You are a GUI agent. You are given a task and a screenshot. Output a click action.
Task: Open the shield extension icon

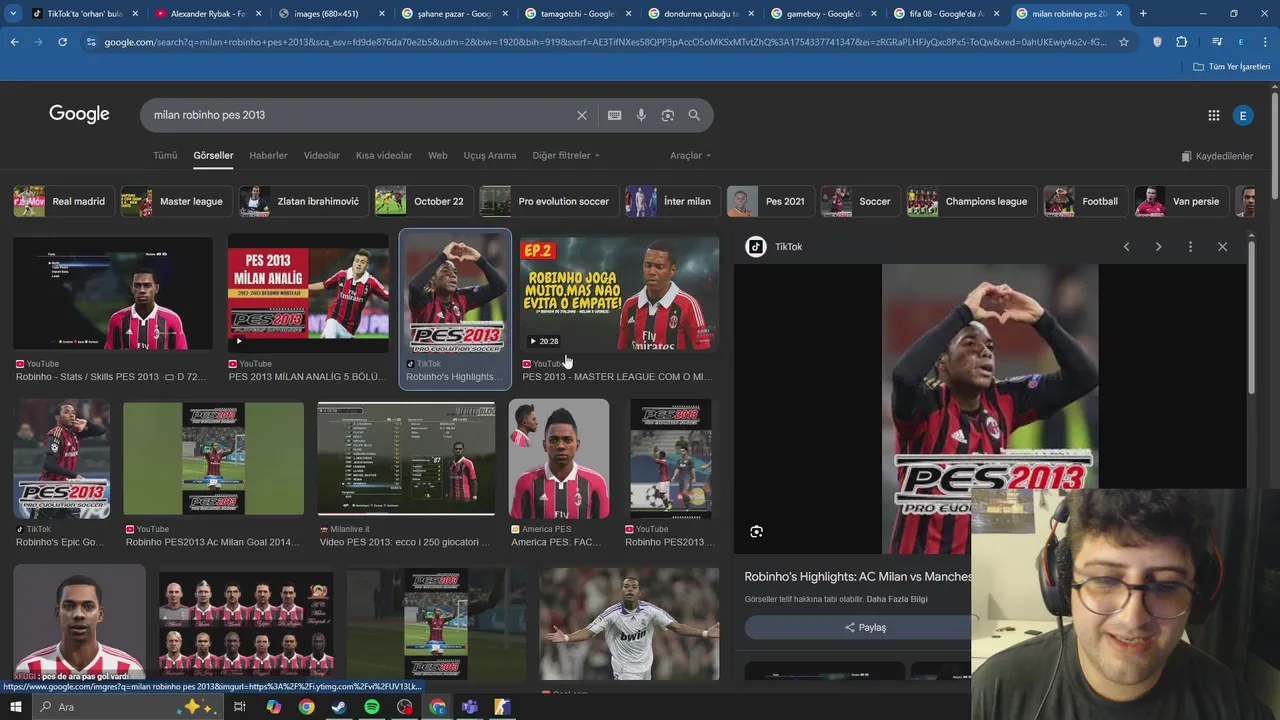1157,42
